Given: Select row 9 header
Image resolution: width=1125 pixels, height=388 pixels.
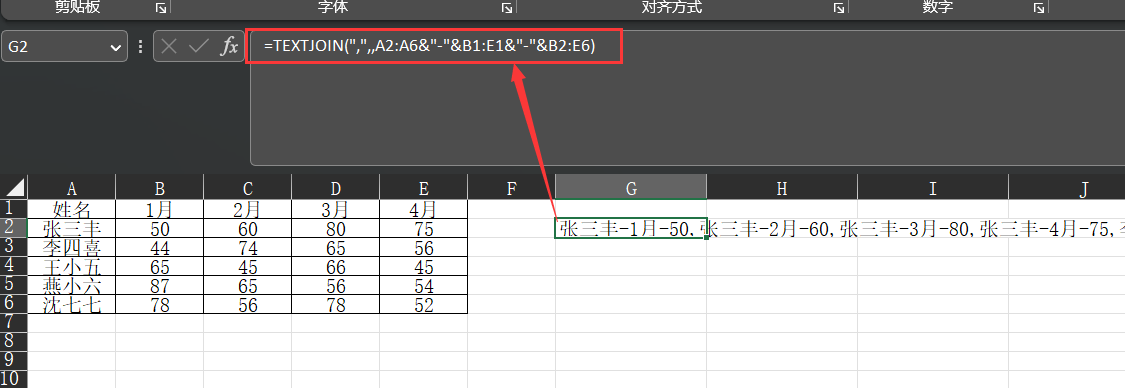Looking at the screenshot, I should point(14,361).
